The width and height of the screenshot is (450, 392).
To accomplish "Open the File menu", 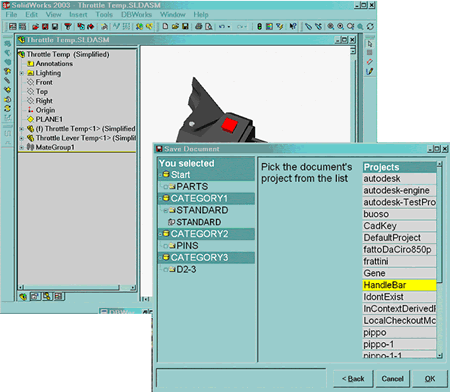I will tap(11, 15).
